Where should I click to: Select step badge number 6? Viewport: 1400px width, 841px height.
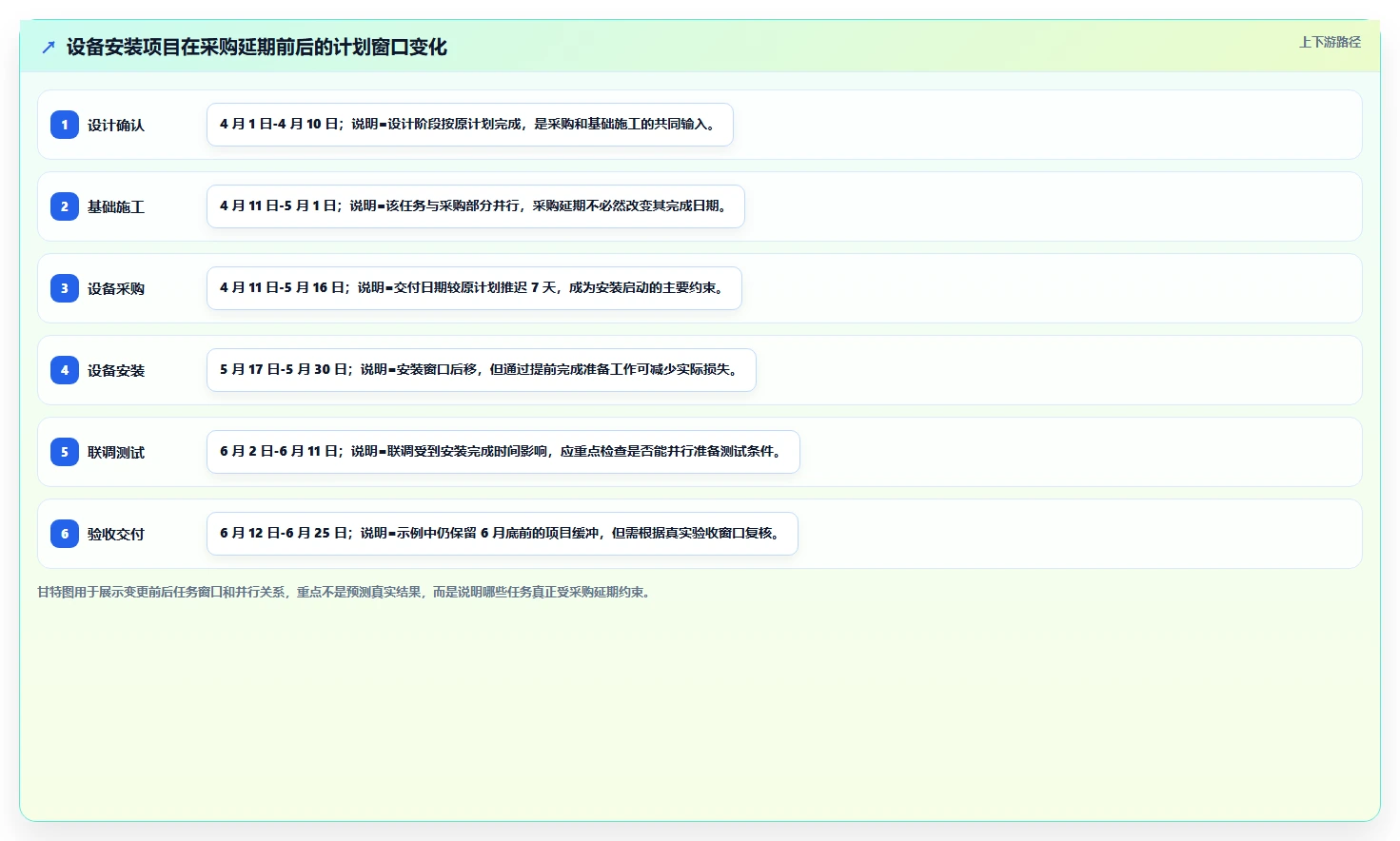click(x=65, y=534)
